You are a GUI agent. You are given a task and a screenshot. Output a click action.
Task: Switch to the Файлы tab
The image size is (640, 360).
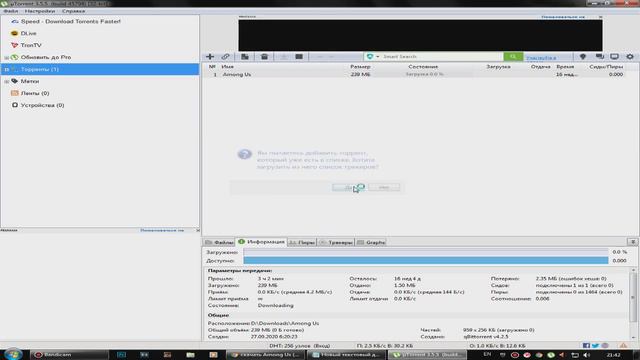(220, 242)
